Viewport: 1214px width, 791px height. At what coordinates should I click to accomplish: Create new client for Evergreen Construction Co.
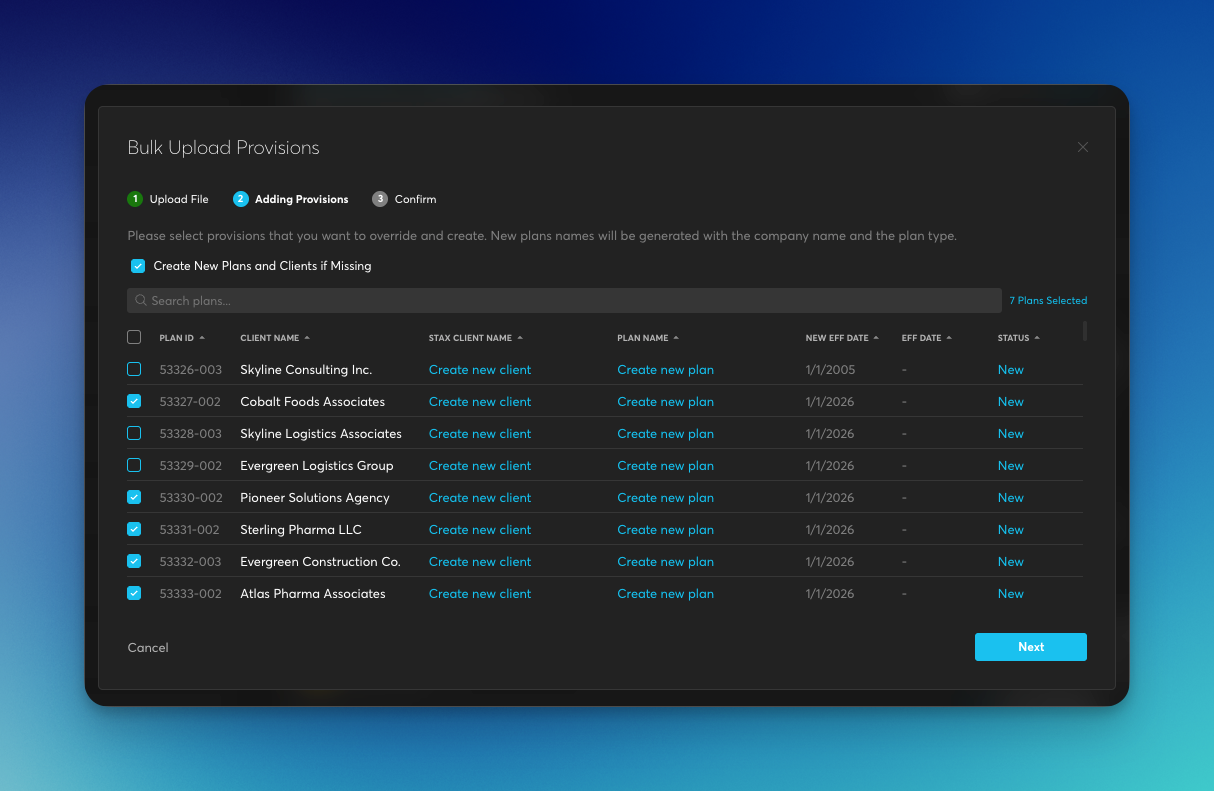[x=480, y=562]
